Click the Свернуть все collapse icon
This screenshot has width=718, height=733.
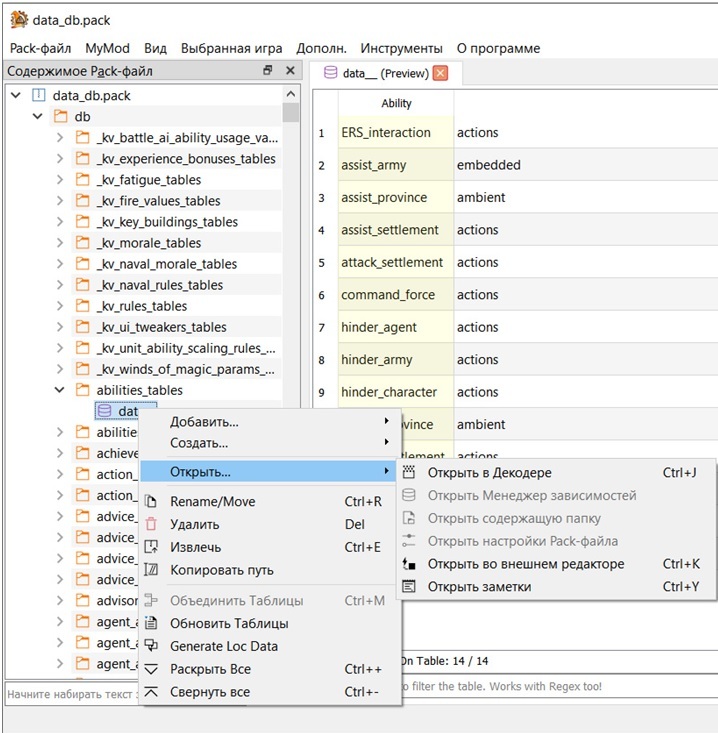[x=151, y=691]
